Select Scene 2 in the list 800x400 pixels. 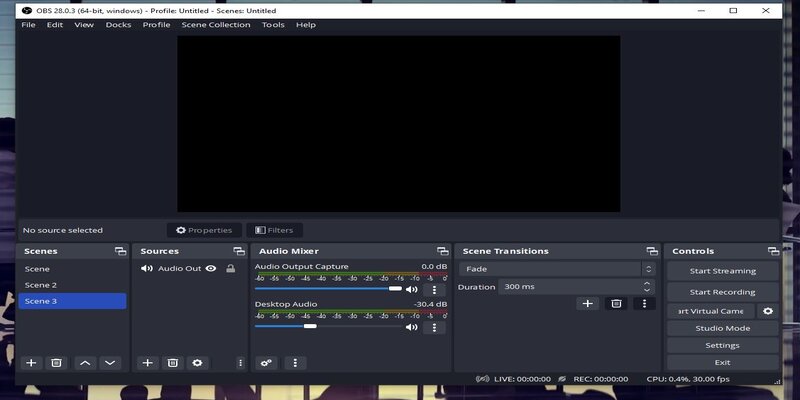click(72, 285)
